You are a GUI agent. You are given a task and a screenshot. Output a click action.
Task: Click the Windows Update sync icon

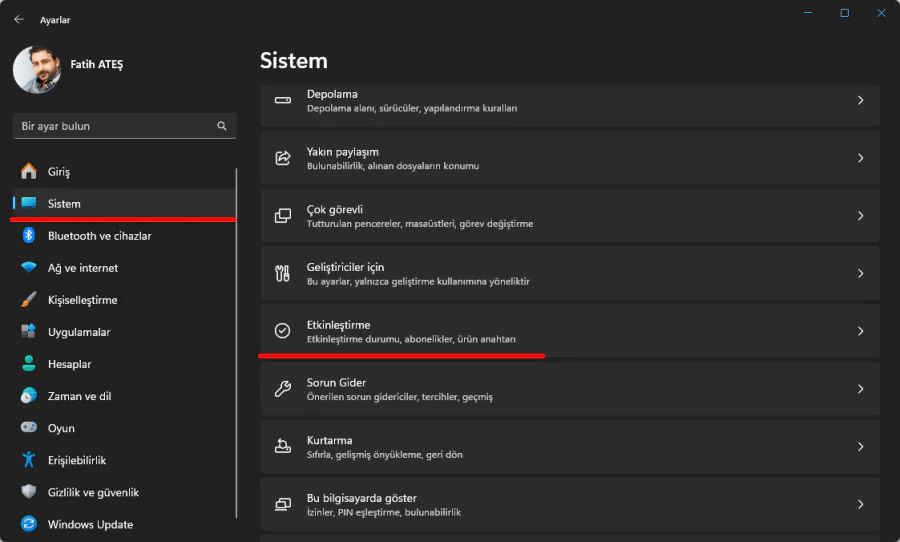point(29,524)
